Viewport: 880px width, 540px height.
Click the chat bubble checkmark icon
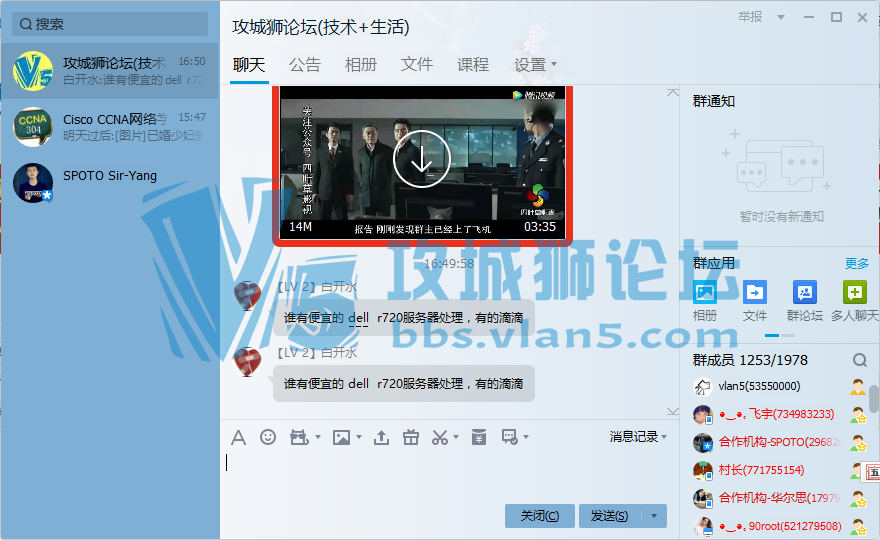pos(510,437)
